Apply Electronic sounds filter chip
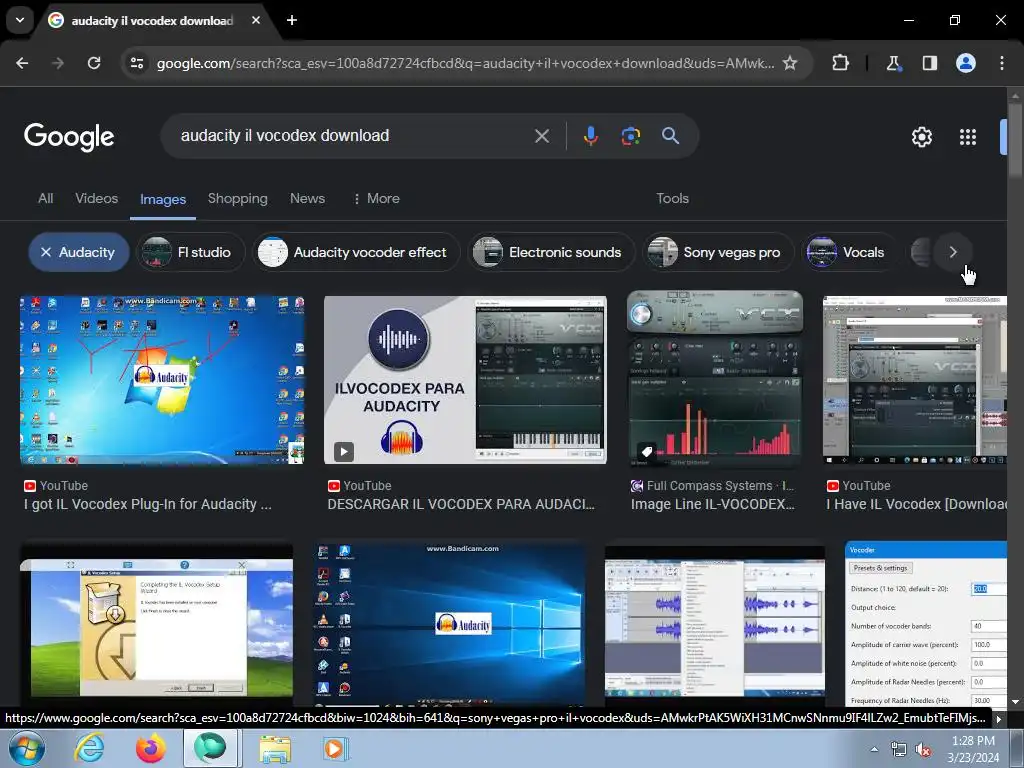 tap(551, 252)
